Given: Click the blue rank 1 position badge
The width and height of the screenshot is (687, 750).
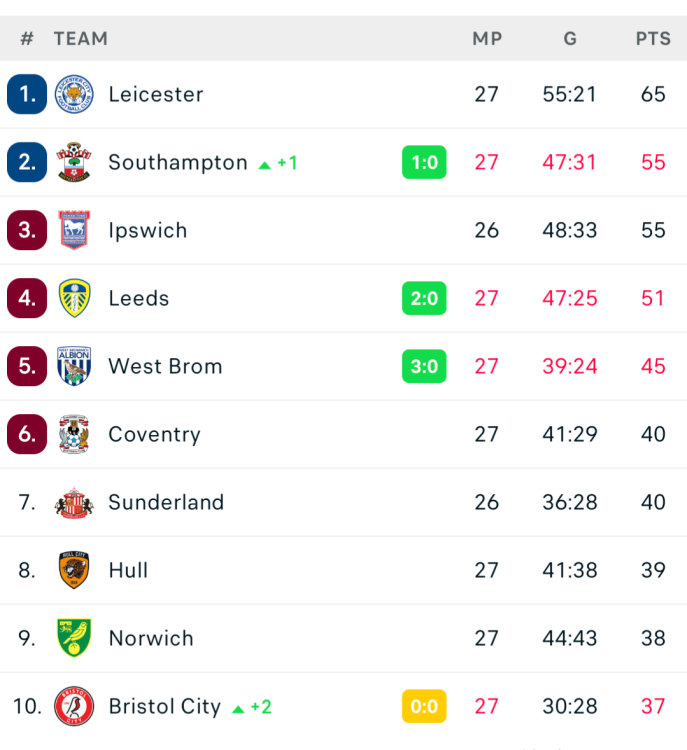Looking at the screenshot, I should 27,94.
